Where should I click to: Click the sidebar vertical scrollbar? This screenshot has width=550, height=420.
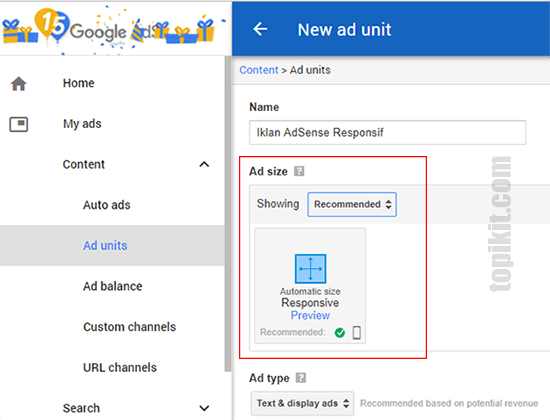click(228, 213)
